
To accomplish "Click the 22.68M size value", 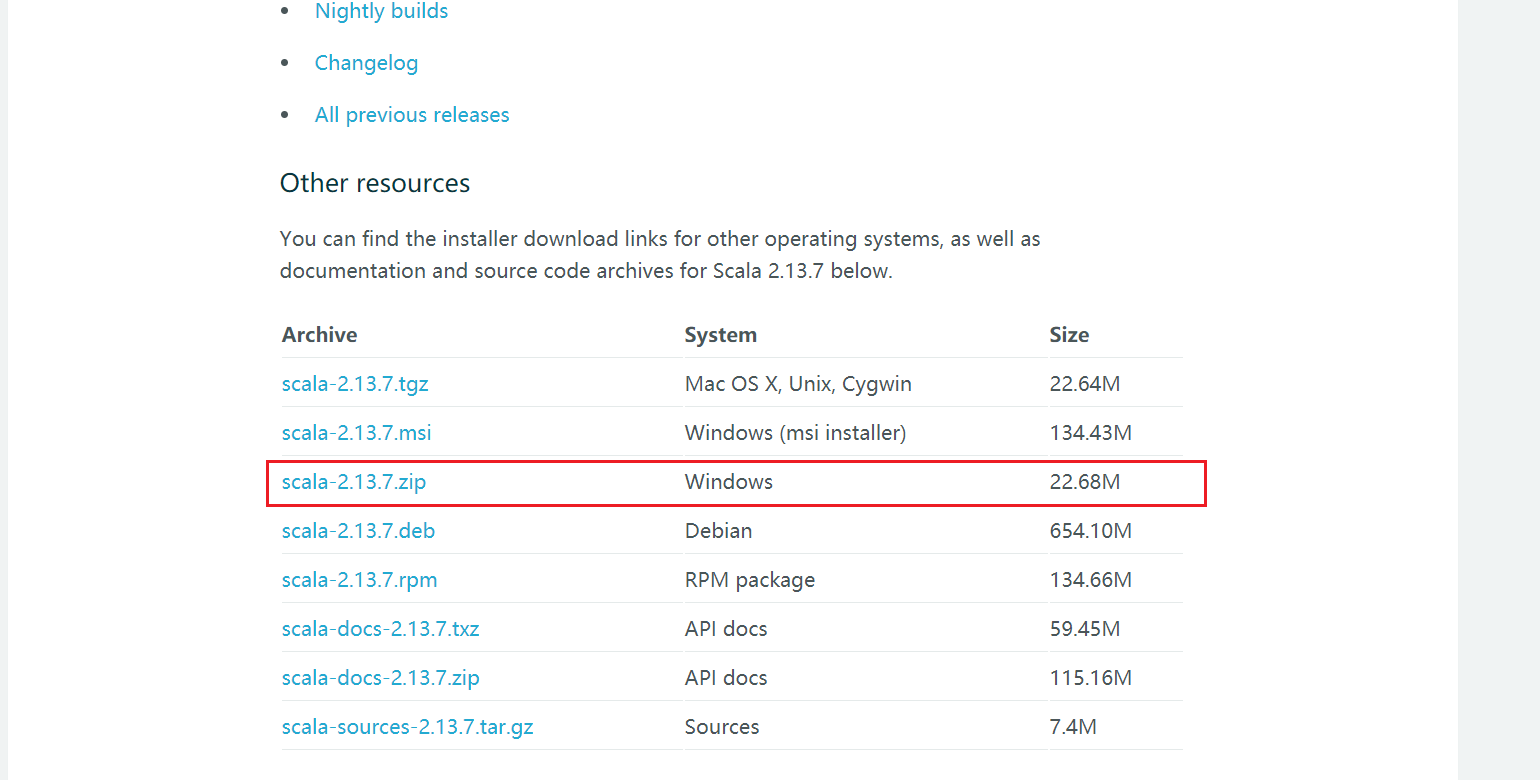I will point(1085,482).
